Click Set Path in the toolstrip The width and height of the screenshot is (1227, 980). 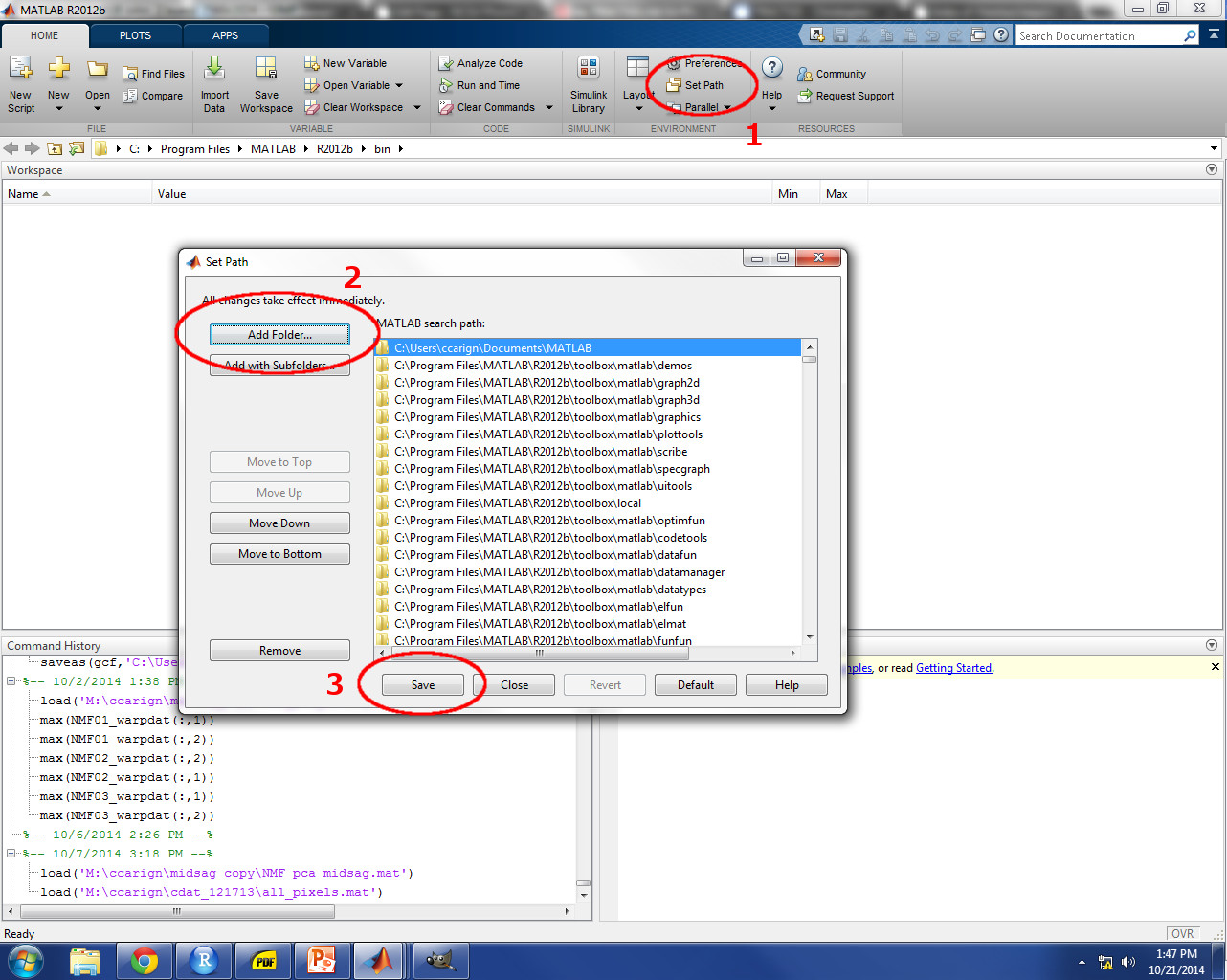(696, 85)
